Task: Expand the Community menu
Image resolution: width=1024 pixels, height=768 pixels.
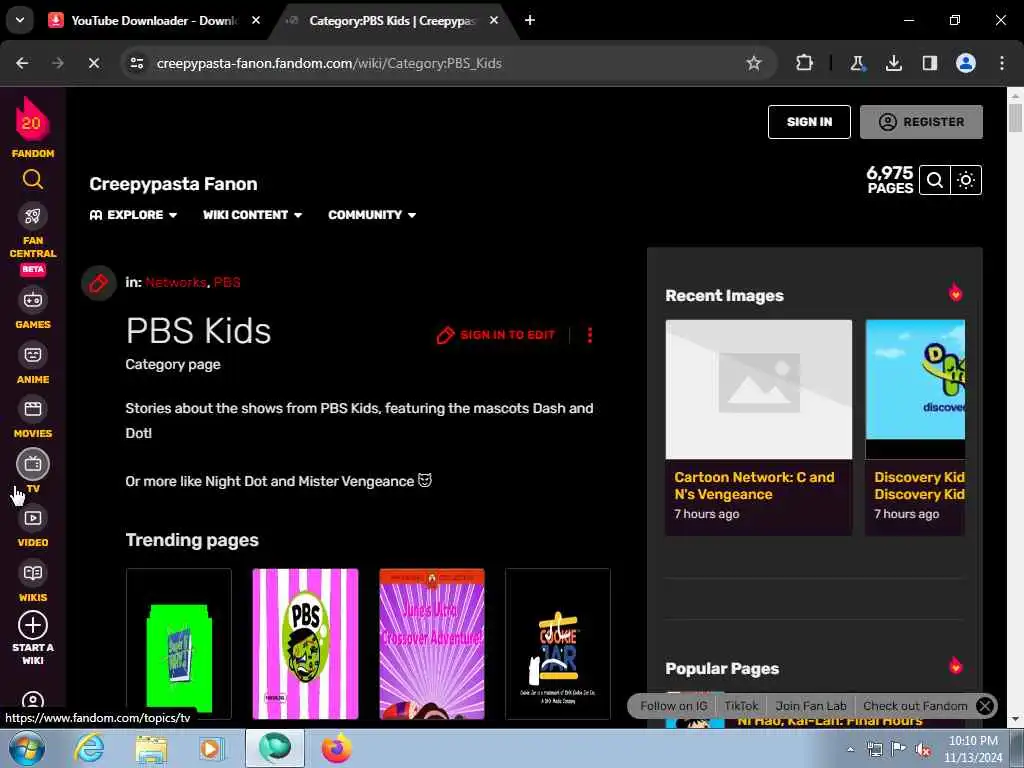Action: 372,215
